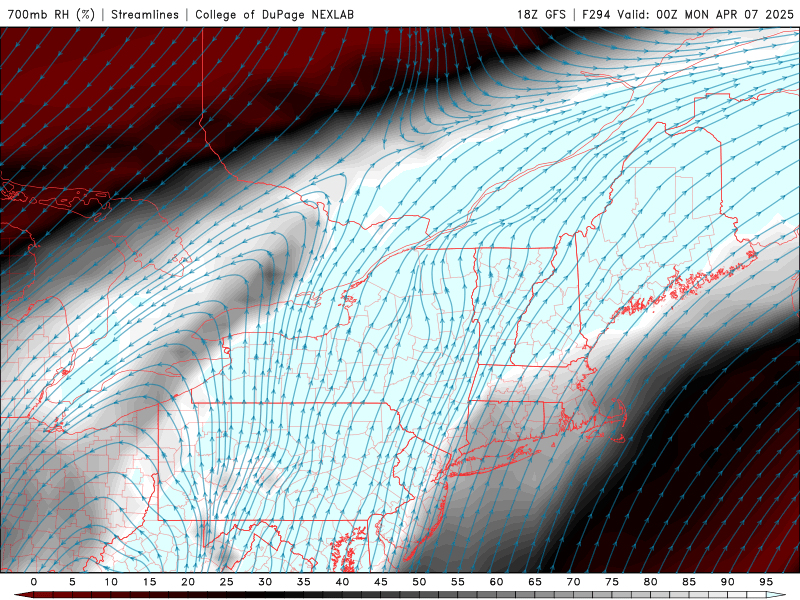Click the "18Z GFS" model run label
Viewport: 800px width, 600px height.
pos(541,14)
